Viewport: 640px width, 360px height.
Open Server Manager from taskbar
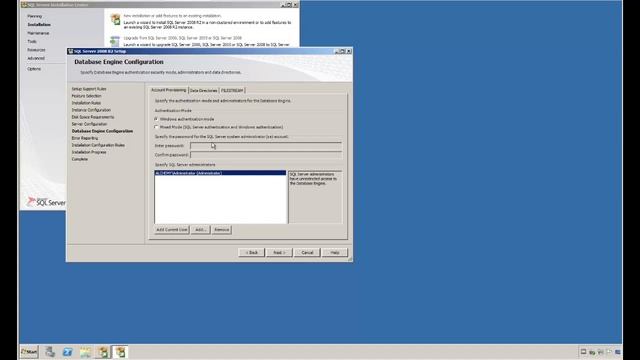click(x=50, y=352)
